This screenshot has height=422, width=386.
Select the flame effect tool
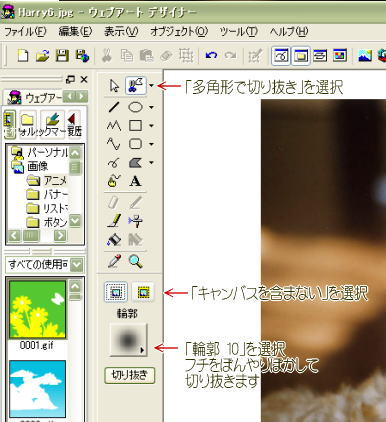[114, 181]
